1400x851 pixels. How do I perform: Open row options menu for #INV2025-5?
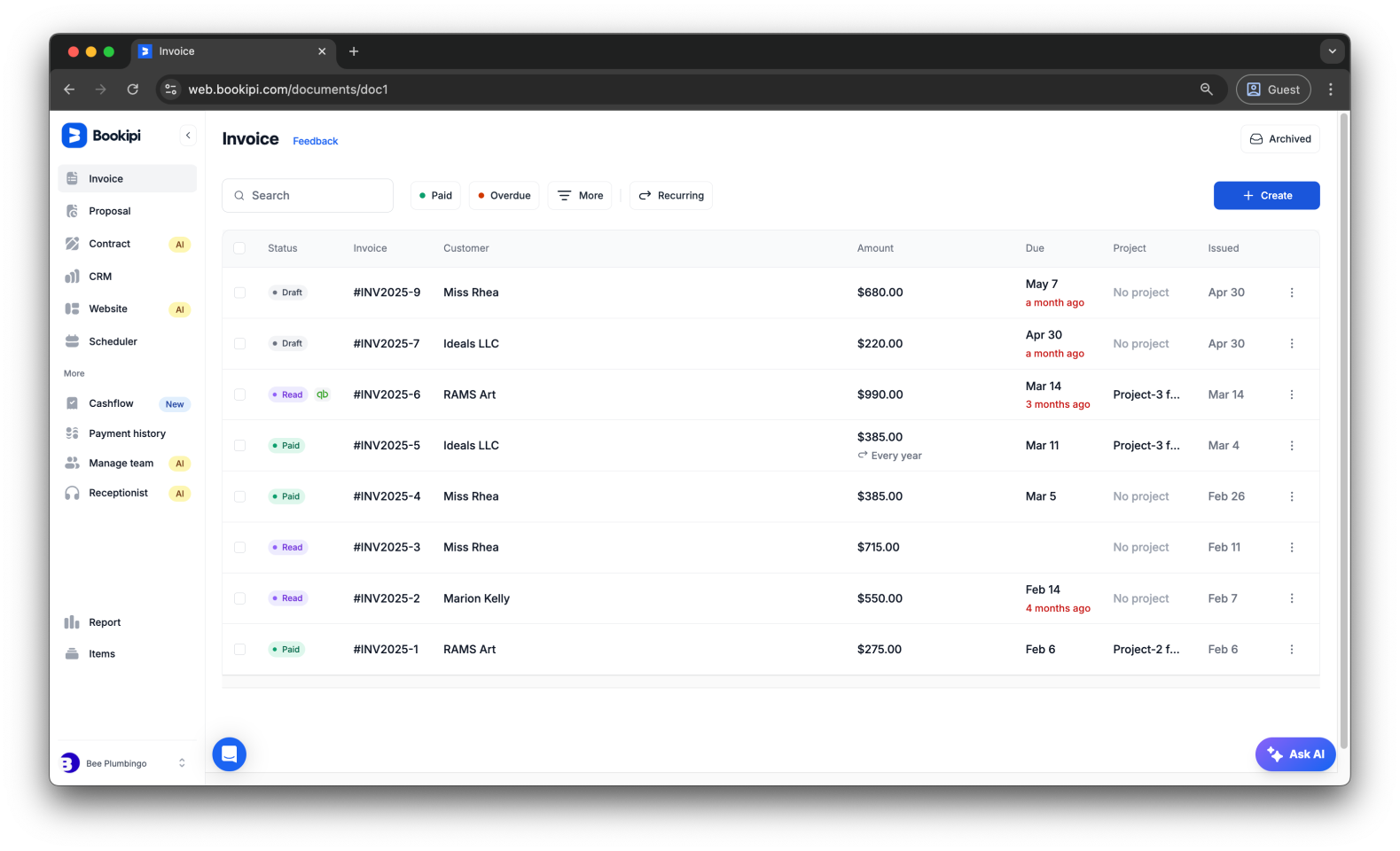(x=1291, y=446)
